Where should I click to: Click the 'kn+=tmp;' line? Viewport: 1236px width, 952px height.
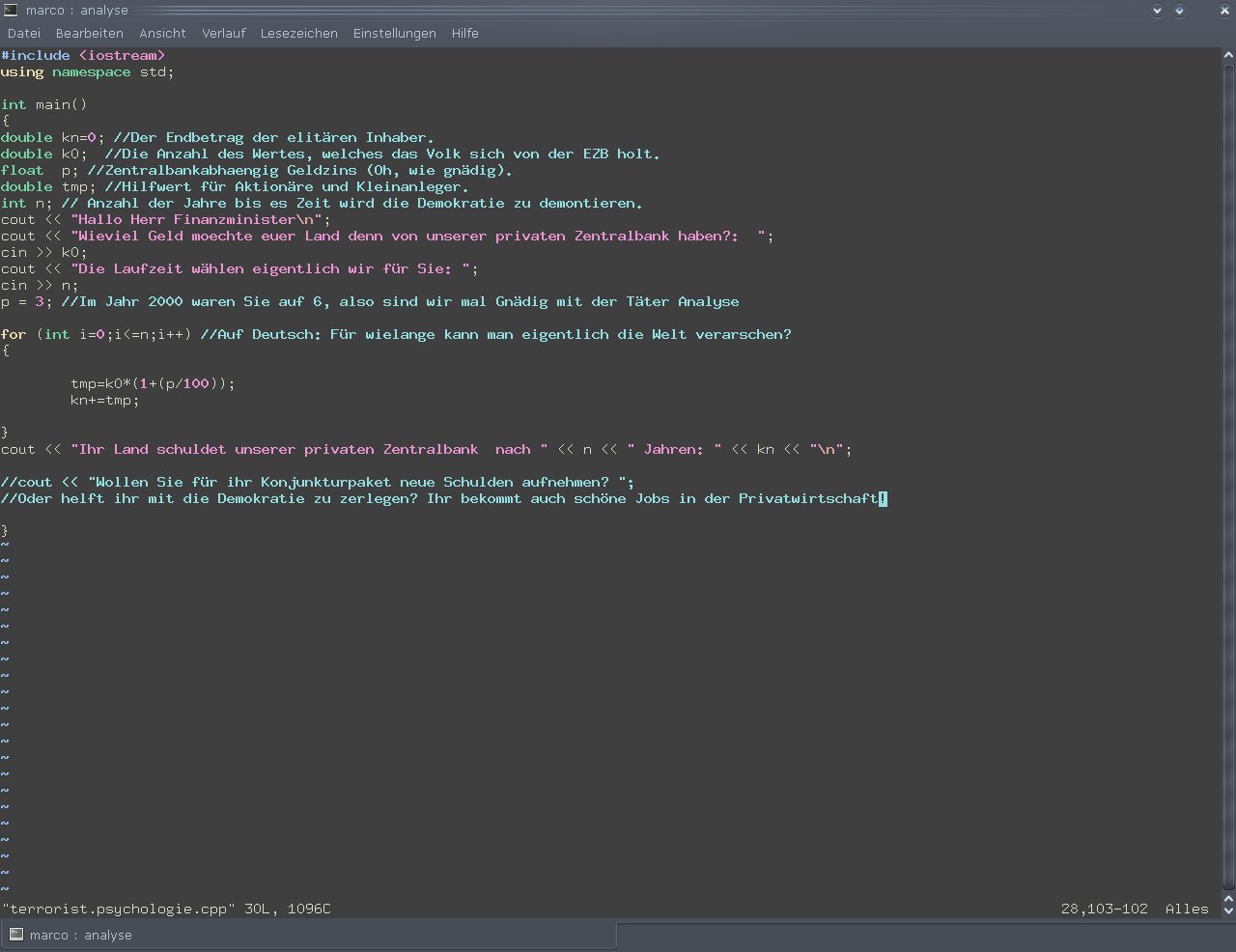(x=105, y=400)
